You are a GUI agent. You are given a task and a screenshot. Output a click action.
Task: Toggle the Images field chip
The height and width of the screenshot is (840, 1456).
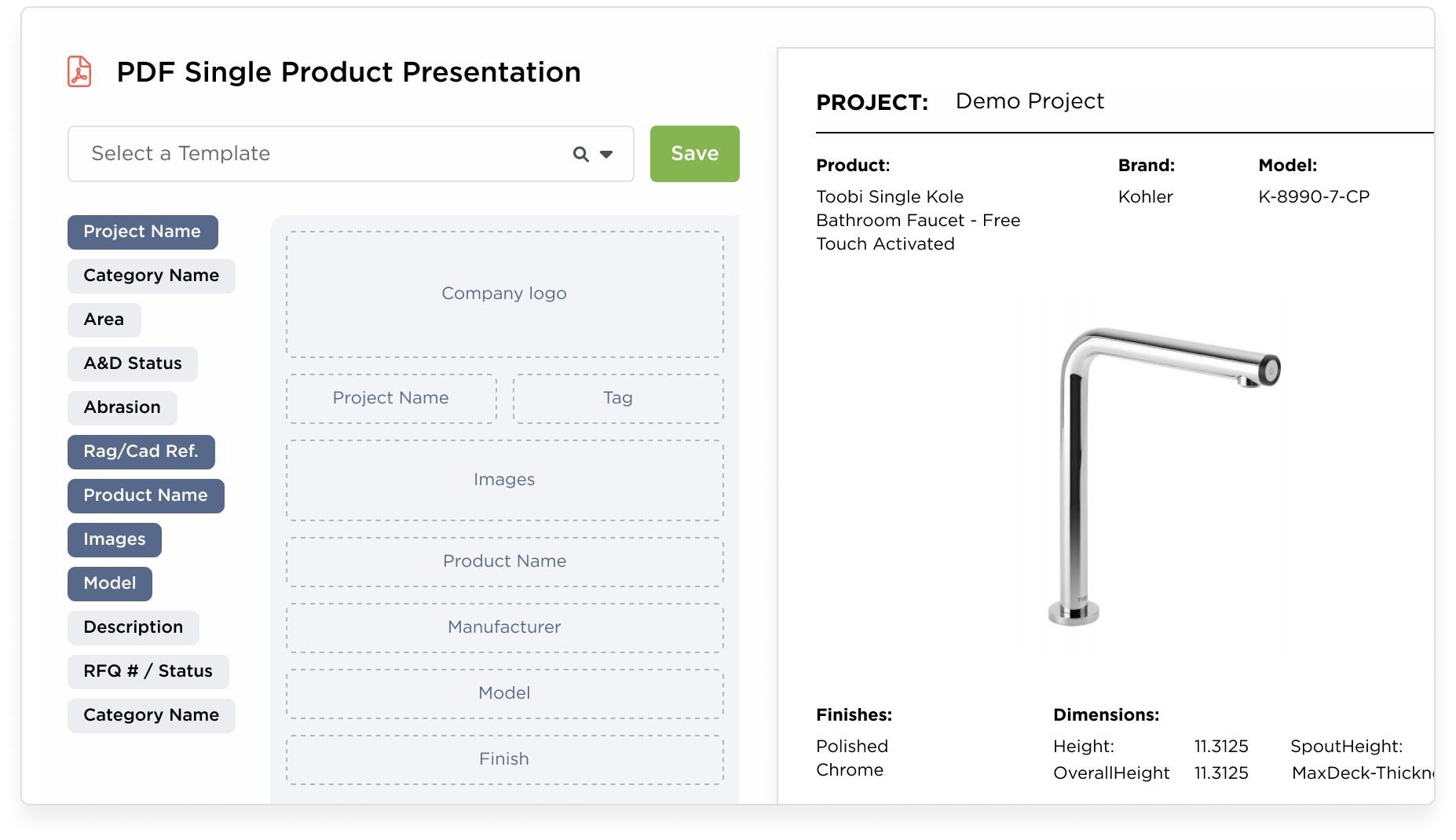[x=114, y=540]
